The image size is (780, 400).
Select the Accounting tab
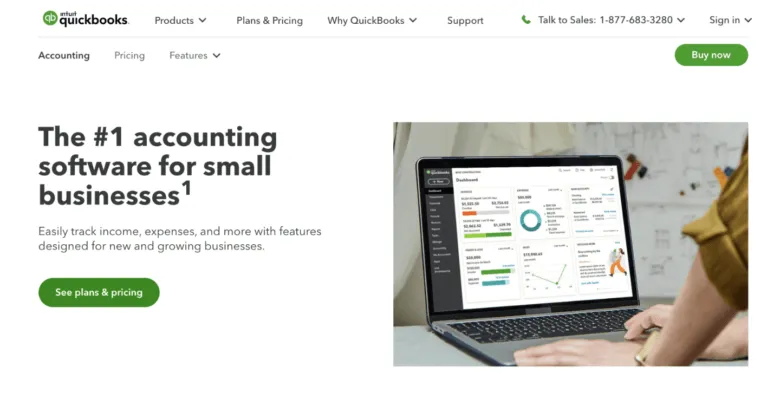(64, 55)
